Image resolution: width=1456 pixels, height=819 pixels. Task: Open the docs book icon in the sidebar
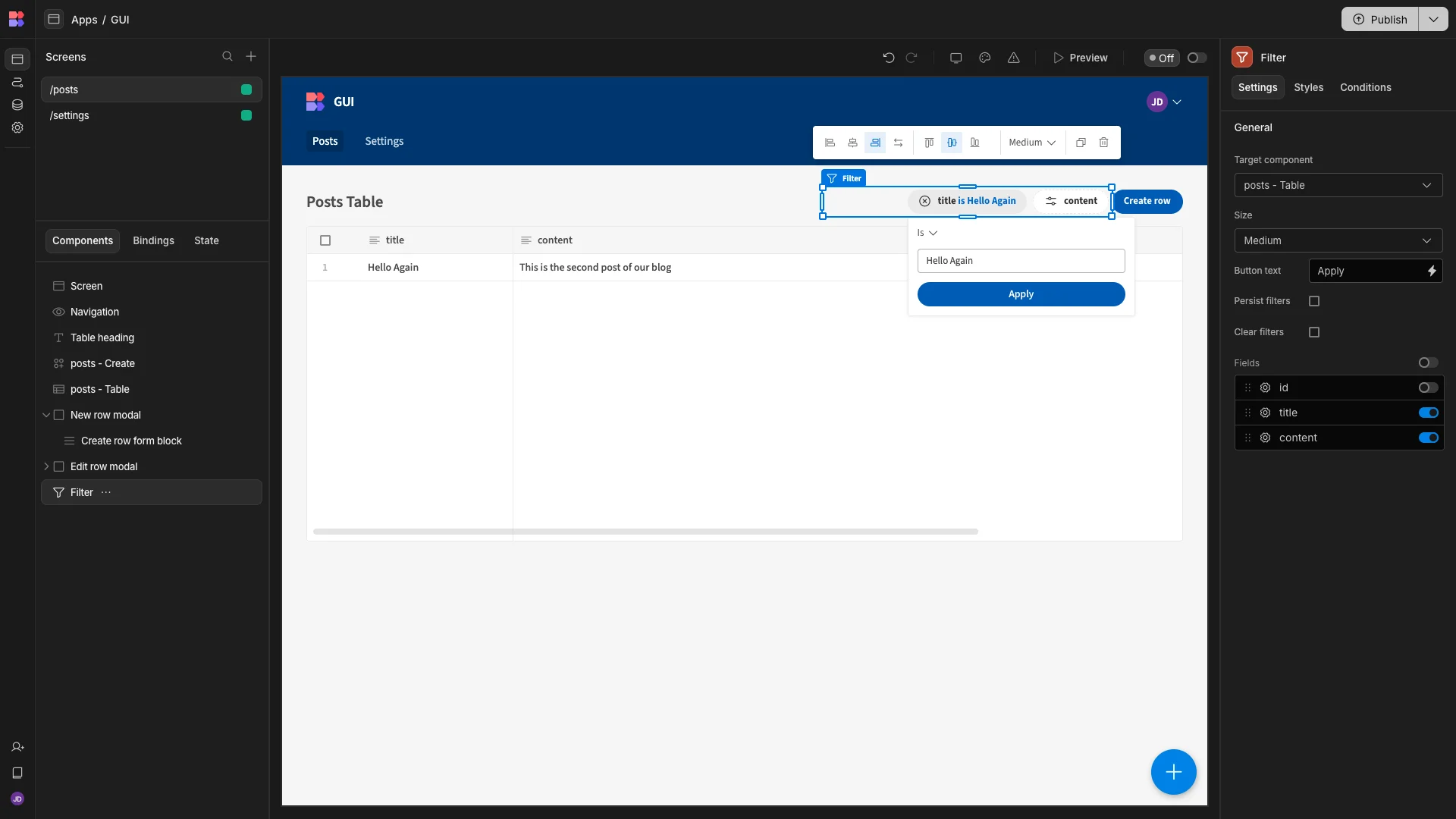[x=17, y=773]
